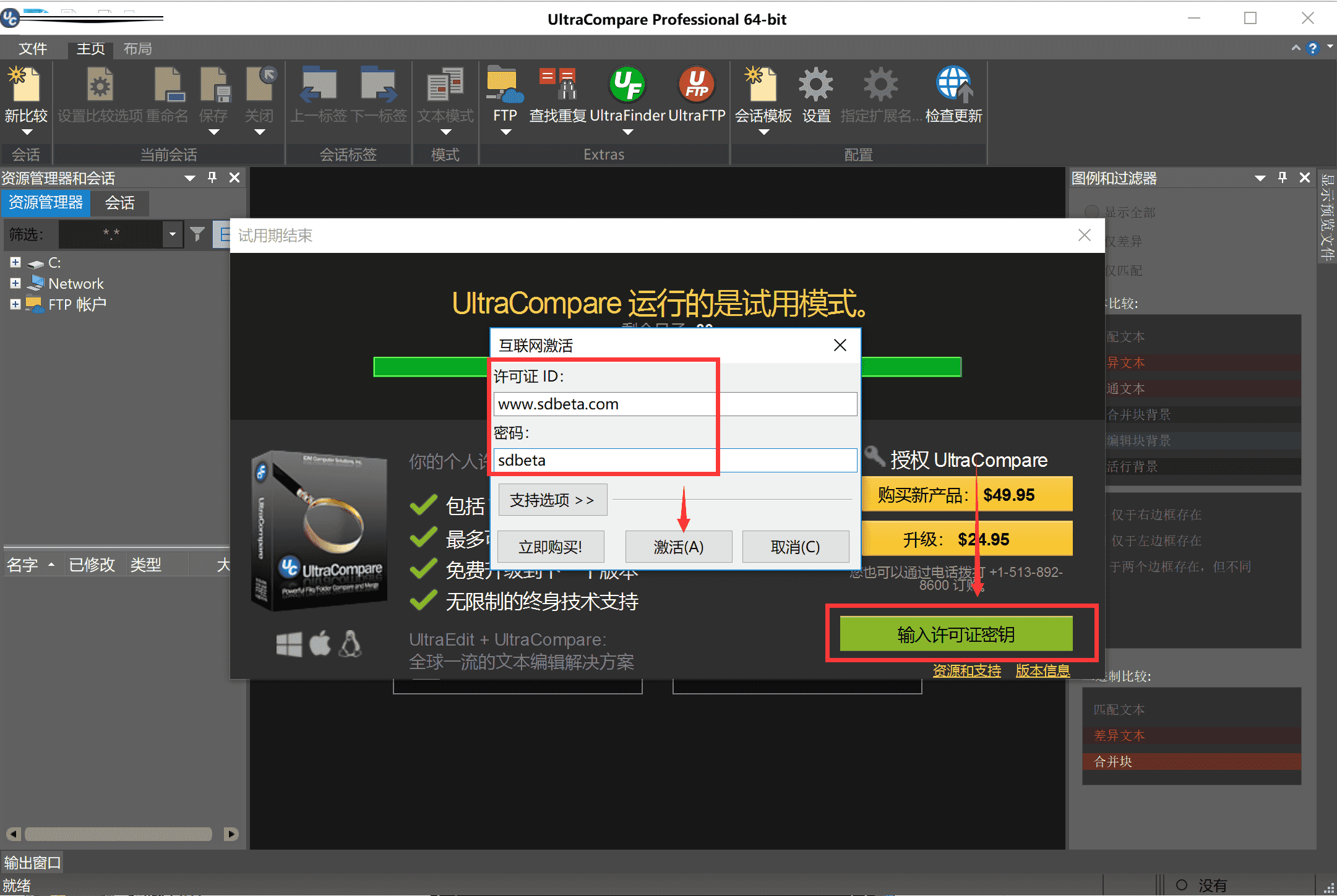This screenshot has height=896, width=1337.
Task: Click the 合并块 color row in legend
Action: coord(1192,761)
